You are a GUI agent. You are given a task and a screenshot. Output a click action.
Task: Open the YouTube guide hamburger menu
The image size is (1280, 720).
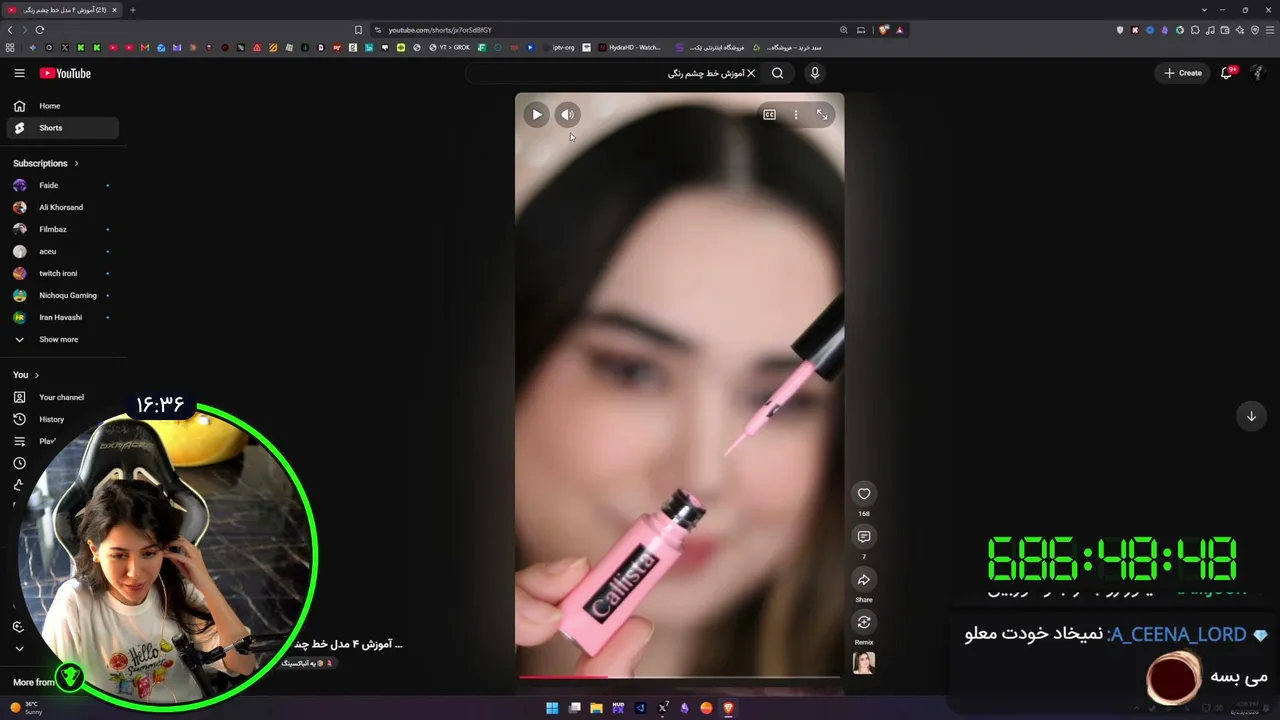tap(19, 73)
